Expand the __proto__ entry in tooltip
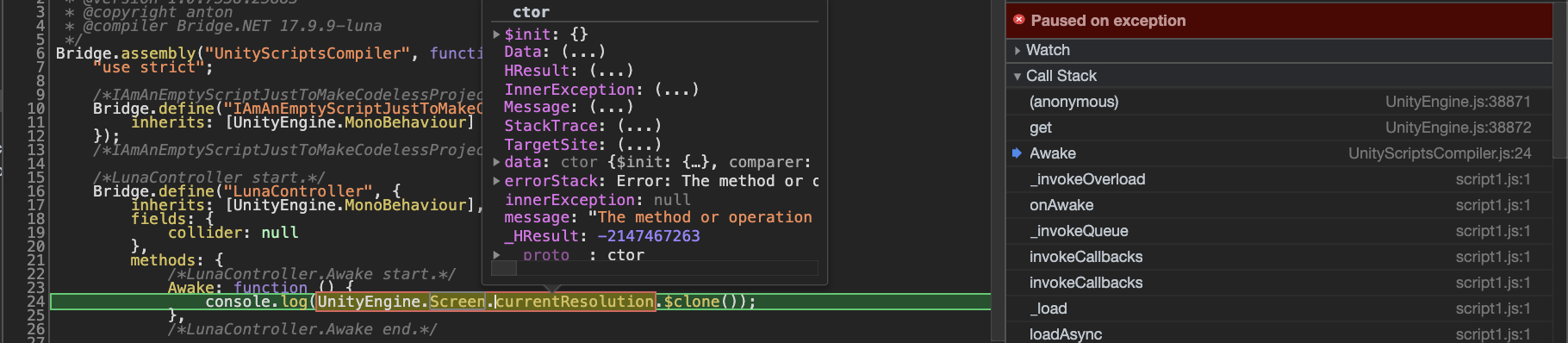The width and height of the screenshot is (1568, 343). [x=496, y=255]
